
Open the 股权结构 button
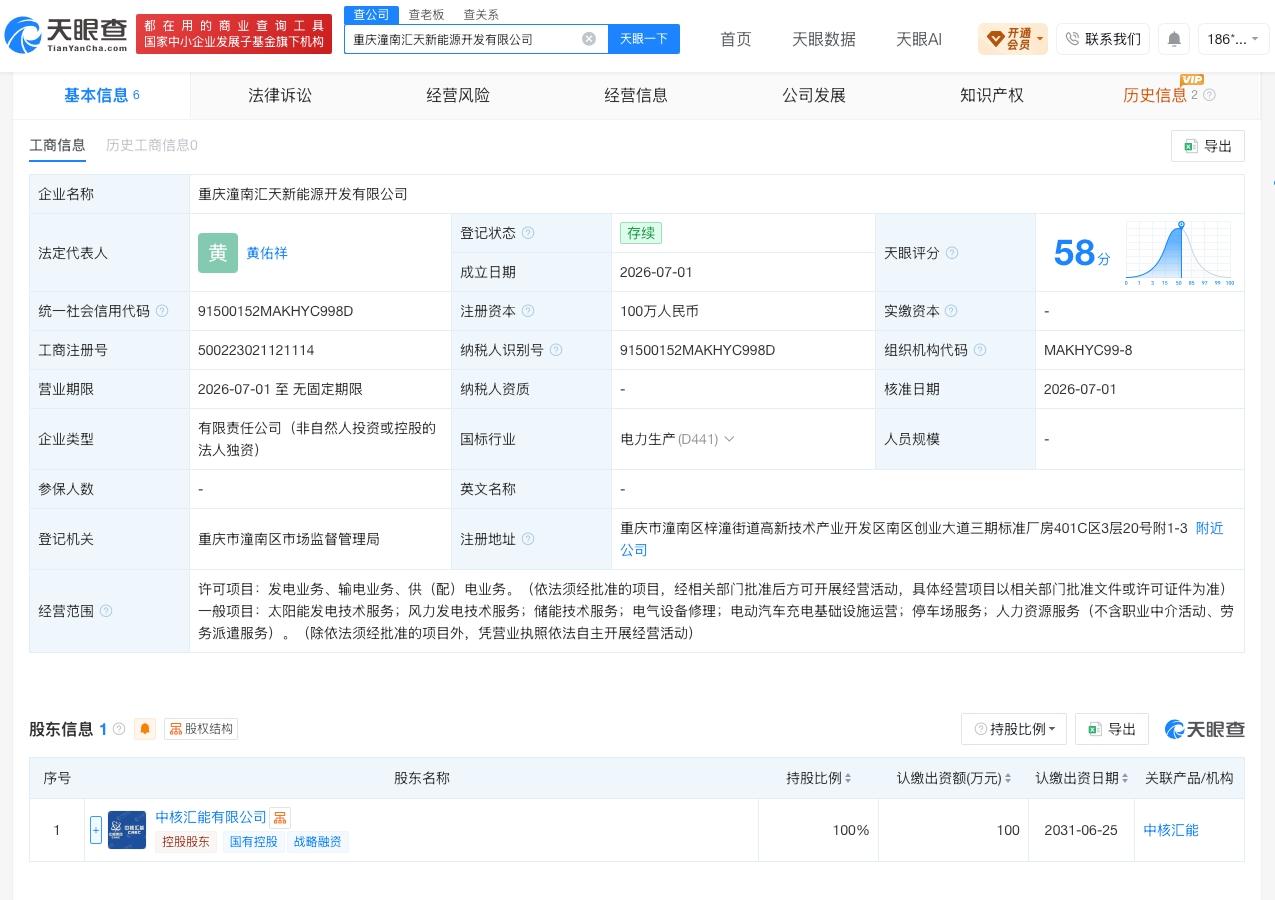(x=201, y=729)
